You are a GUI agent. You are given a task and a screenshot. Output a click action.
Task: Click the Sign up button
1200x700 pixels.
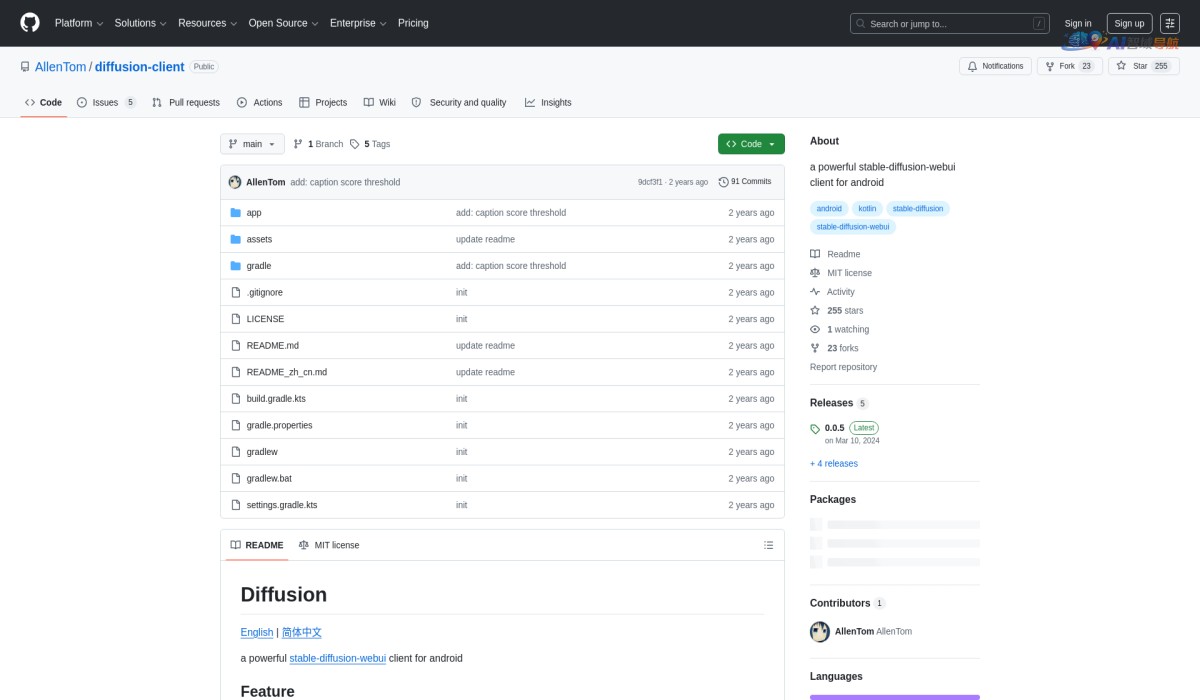pyautogui.click(x=1129, y=23)
